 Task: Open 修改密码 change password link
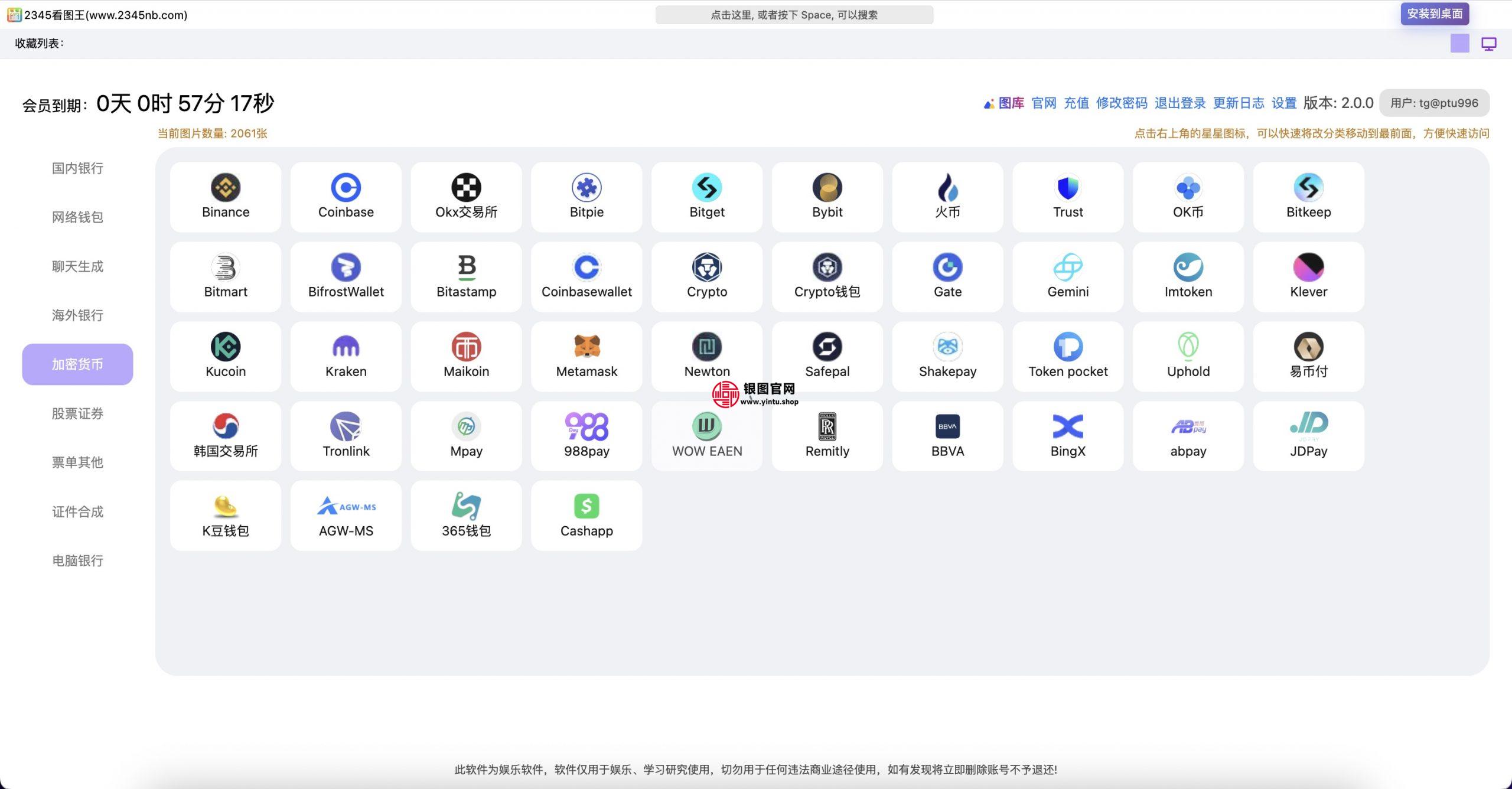tap(1122, 103)
